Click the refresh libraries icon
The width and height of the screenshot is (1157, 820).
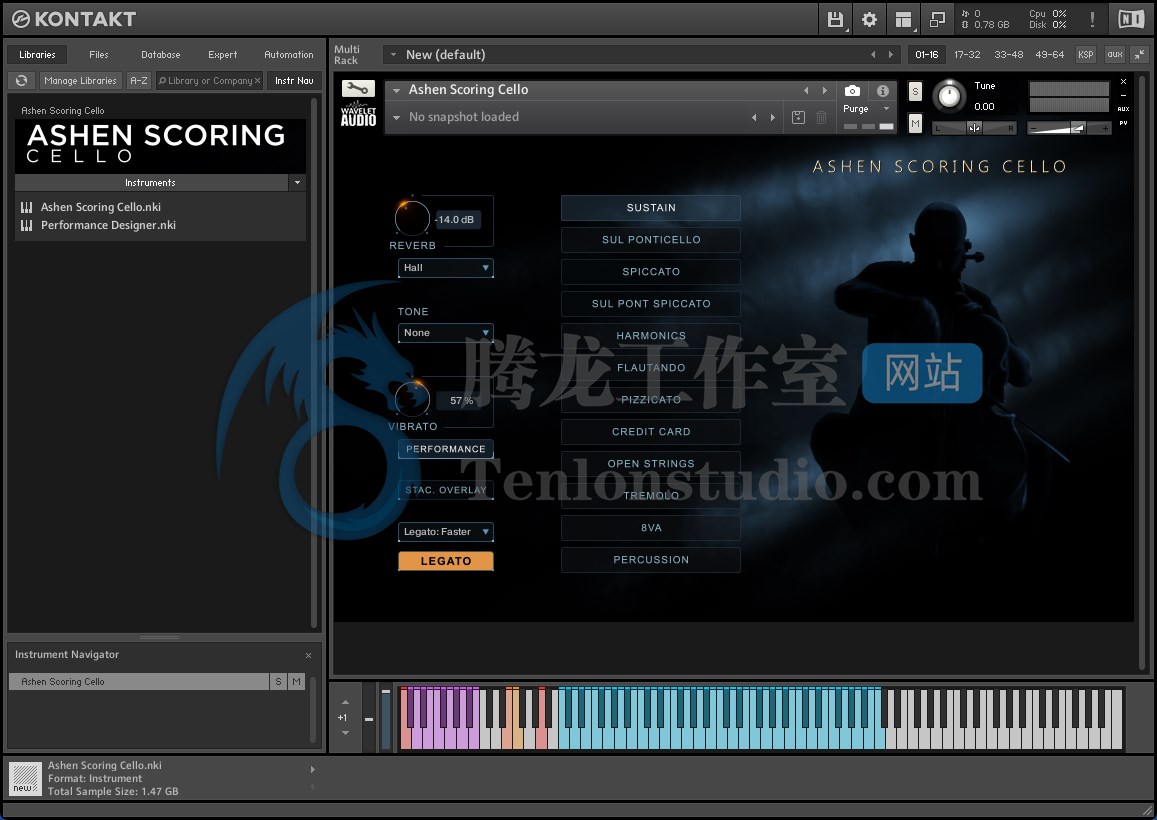21,80
